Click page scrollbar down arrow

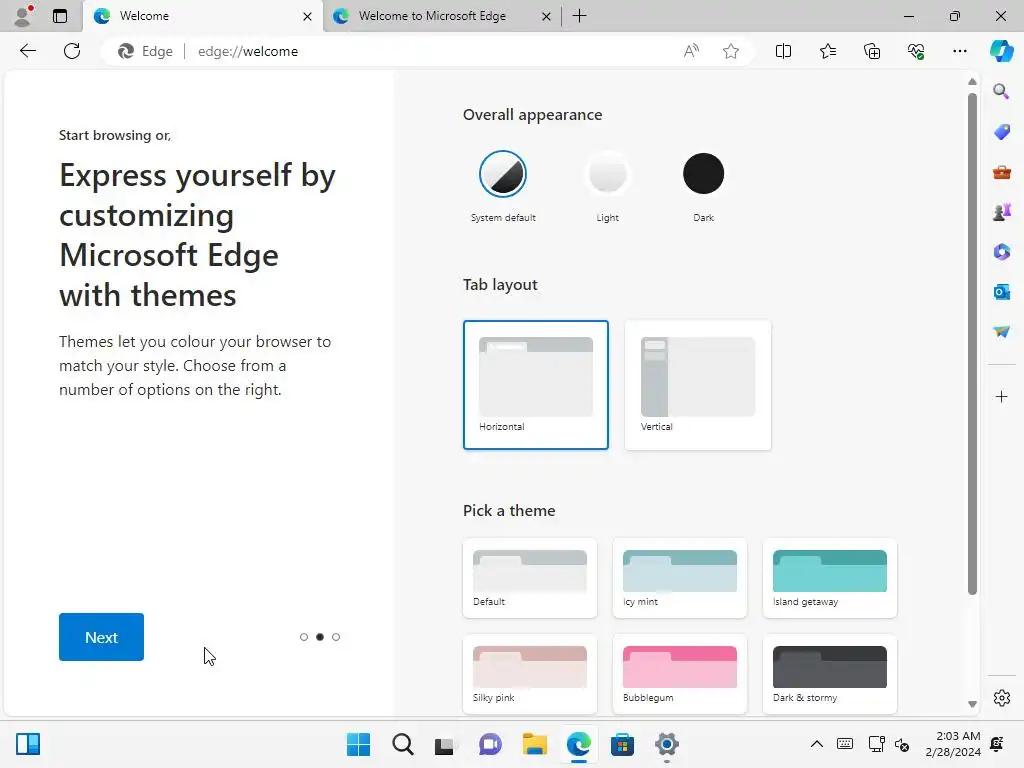tap(972, 704)
